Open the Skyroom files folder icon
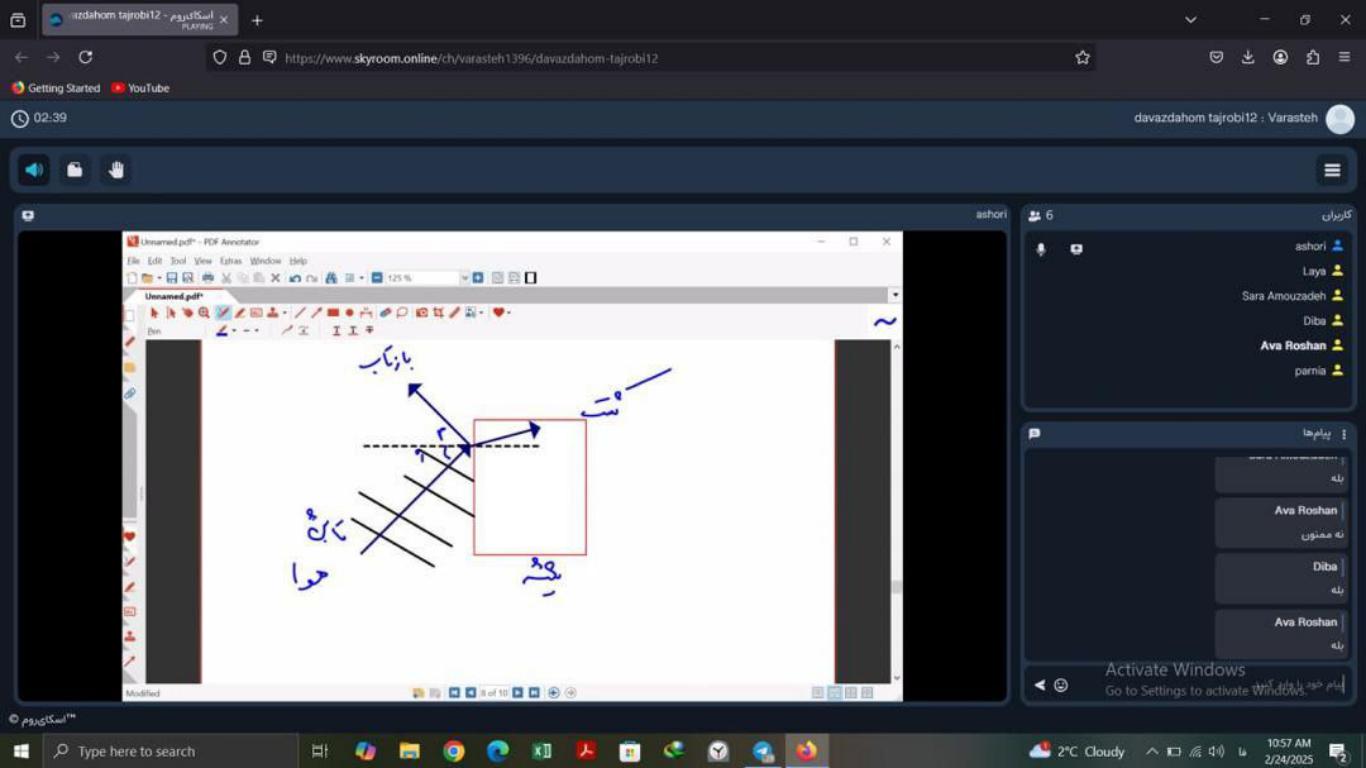 75,170
